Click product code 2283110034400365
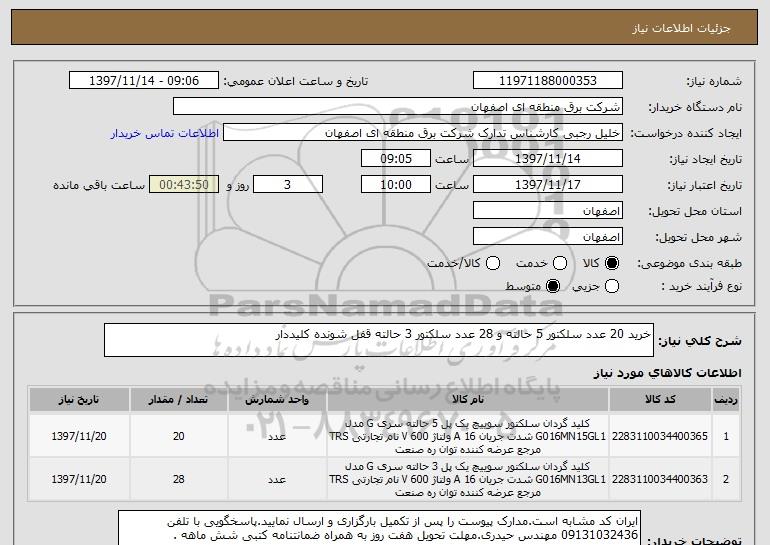The image size is (770, 545). coord(660,436)
